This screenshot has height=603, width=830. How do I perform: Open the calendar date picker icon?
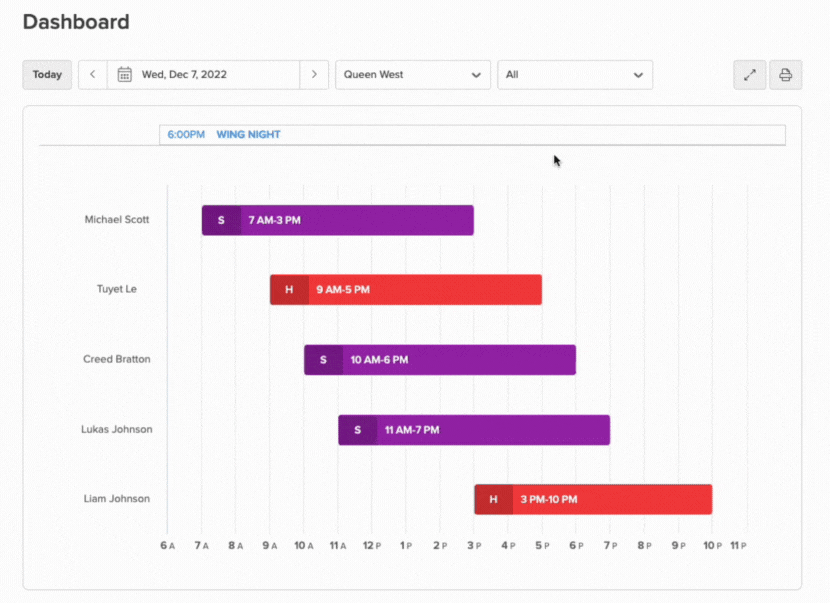(125, 75)
